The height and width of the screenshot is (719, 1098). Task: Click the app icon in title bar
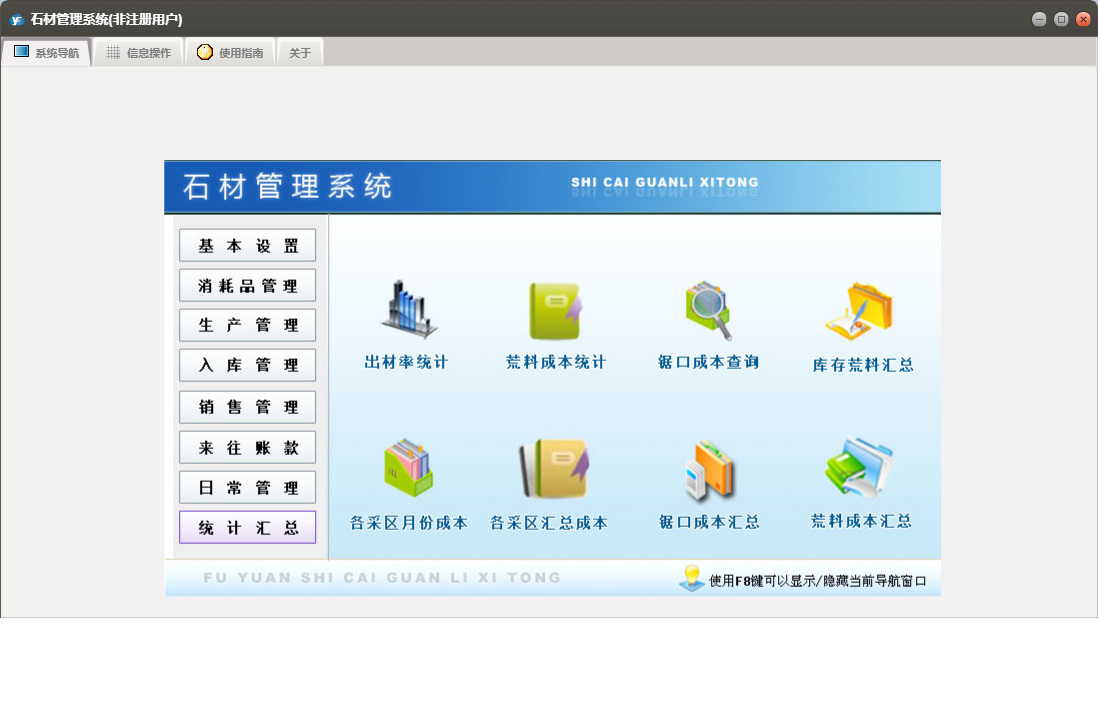click(16, 20)
